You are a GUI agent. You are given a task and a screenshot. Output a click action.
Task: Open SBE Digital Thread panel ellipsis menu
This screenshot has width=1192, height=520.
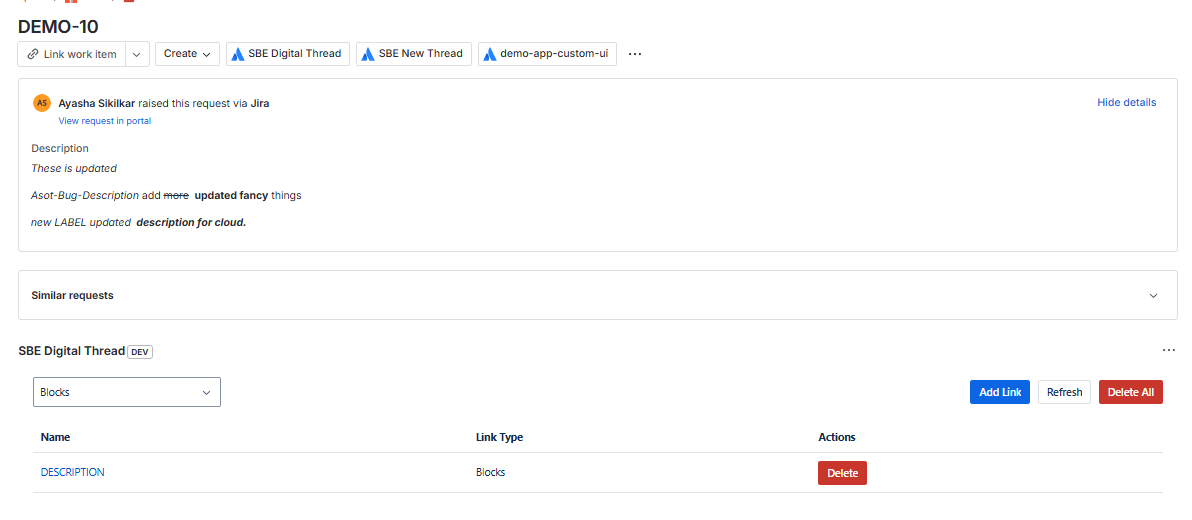[1168, 351]
